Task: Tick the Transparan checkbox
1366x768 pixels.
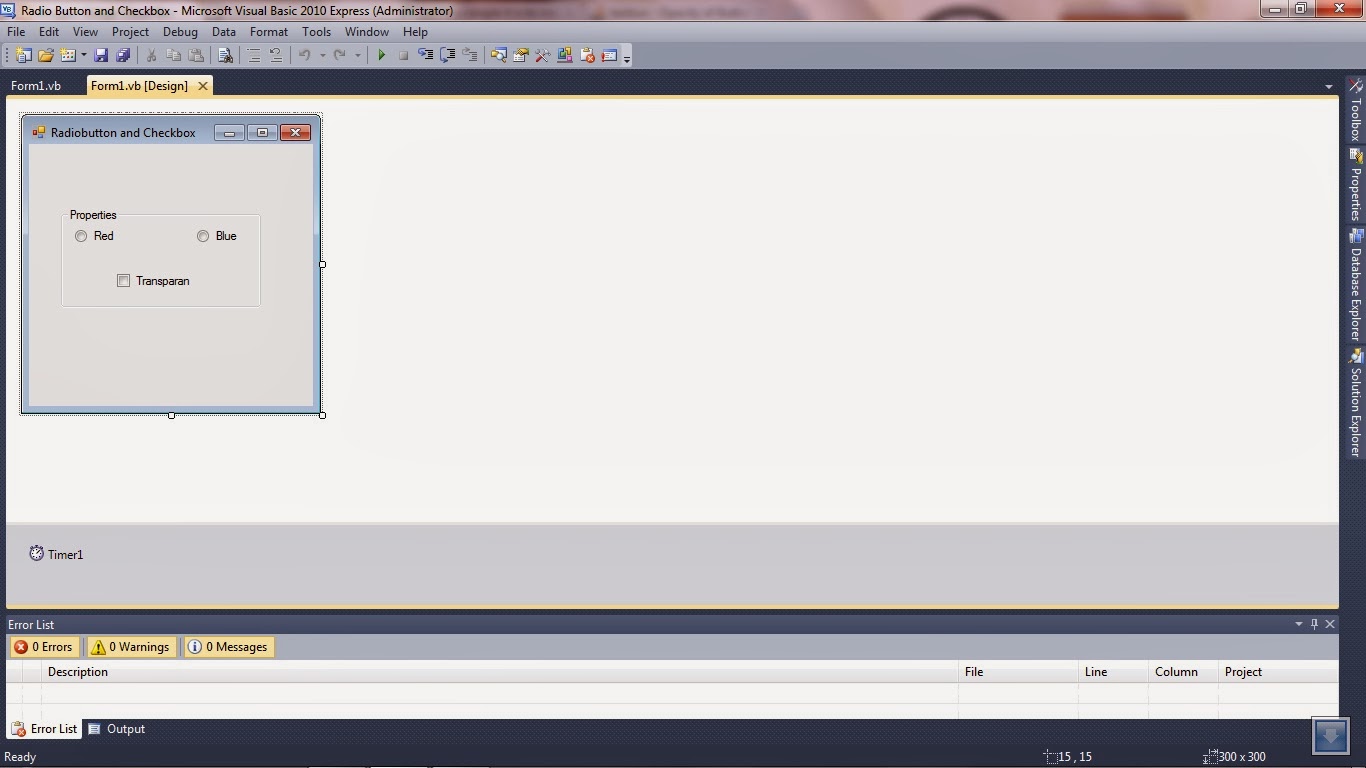Action: pyautogui.click(x=153, y=281)
